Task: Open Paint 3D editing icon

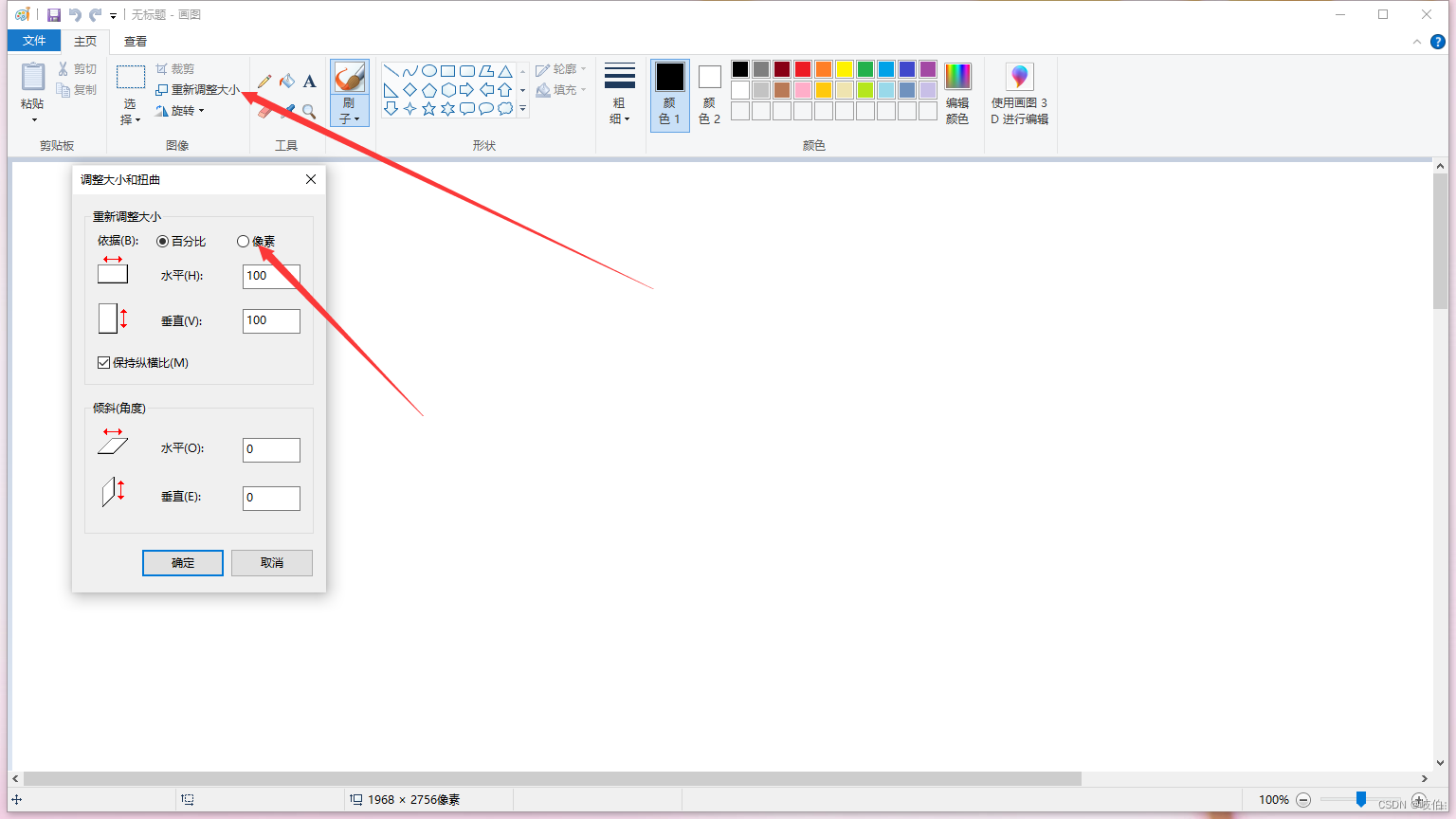Action: [x=1020, y=78]
